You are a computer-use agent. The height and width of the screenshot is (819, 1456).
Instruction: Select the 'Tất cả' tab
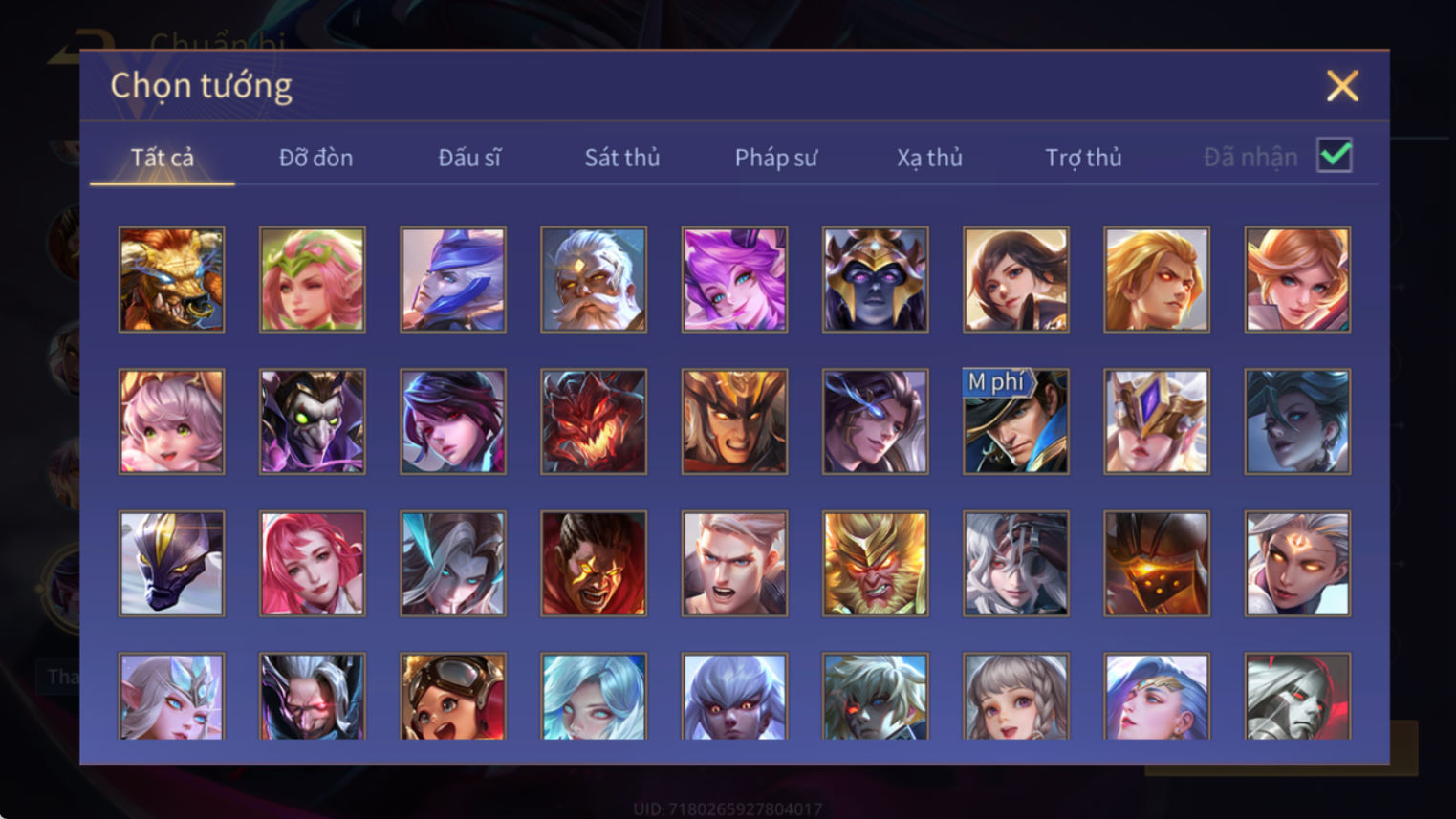tap(163, 158)
